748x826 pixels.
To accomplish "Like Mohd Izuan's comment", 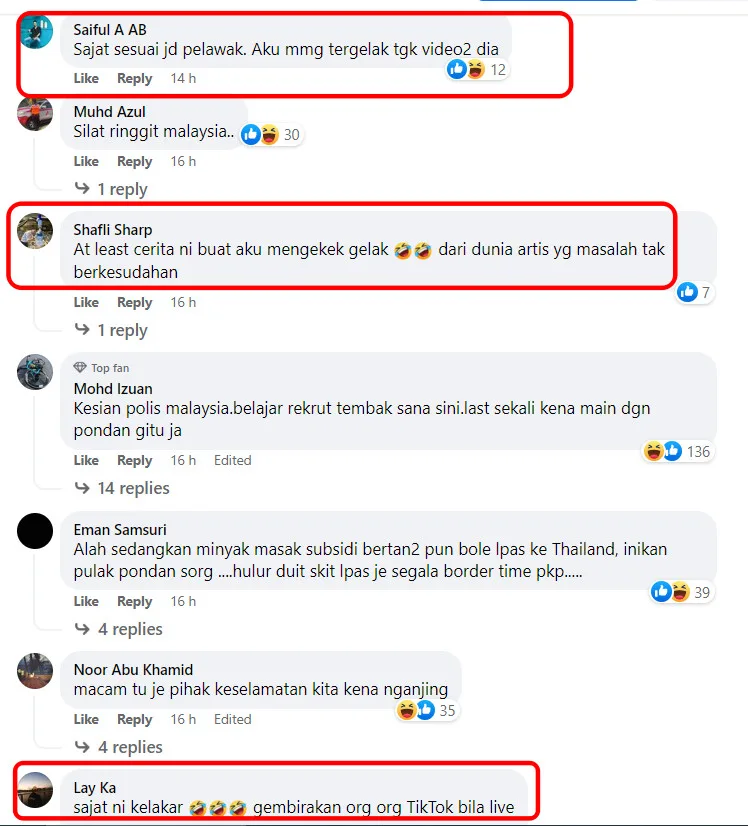I will click(x=86, y=460).
